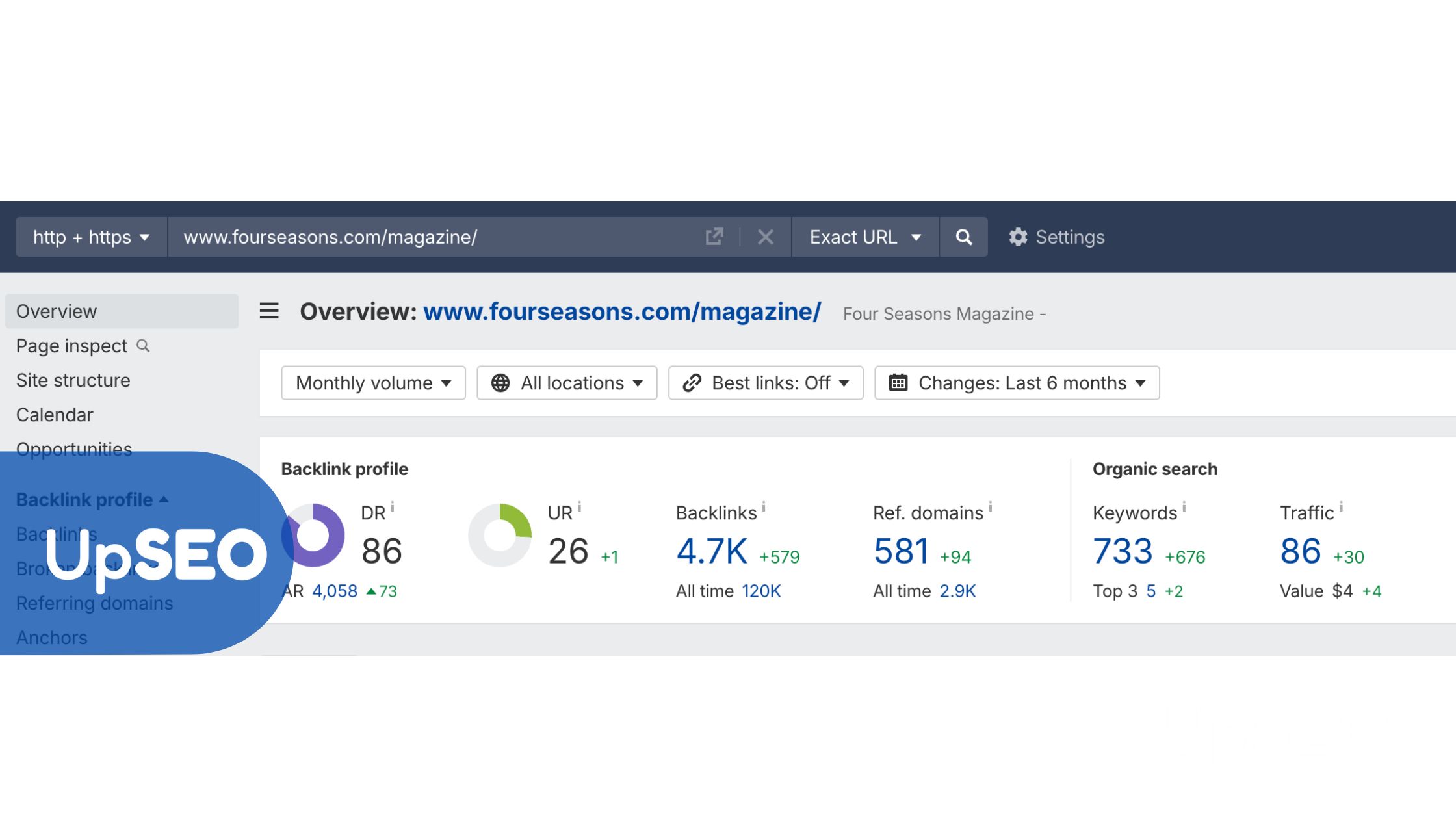Clear the URL field with X icon

[x=765, y=237]
